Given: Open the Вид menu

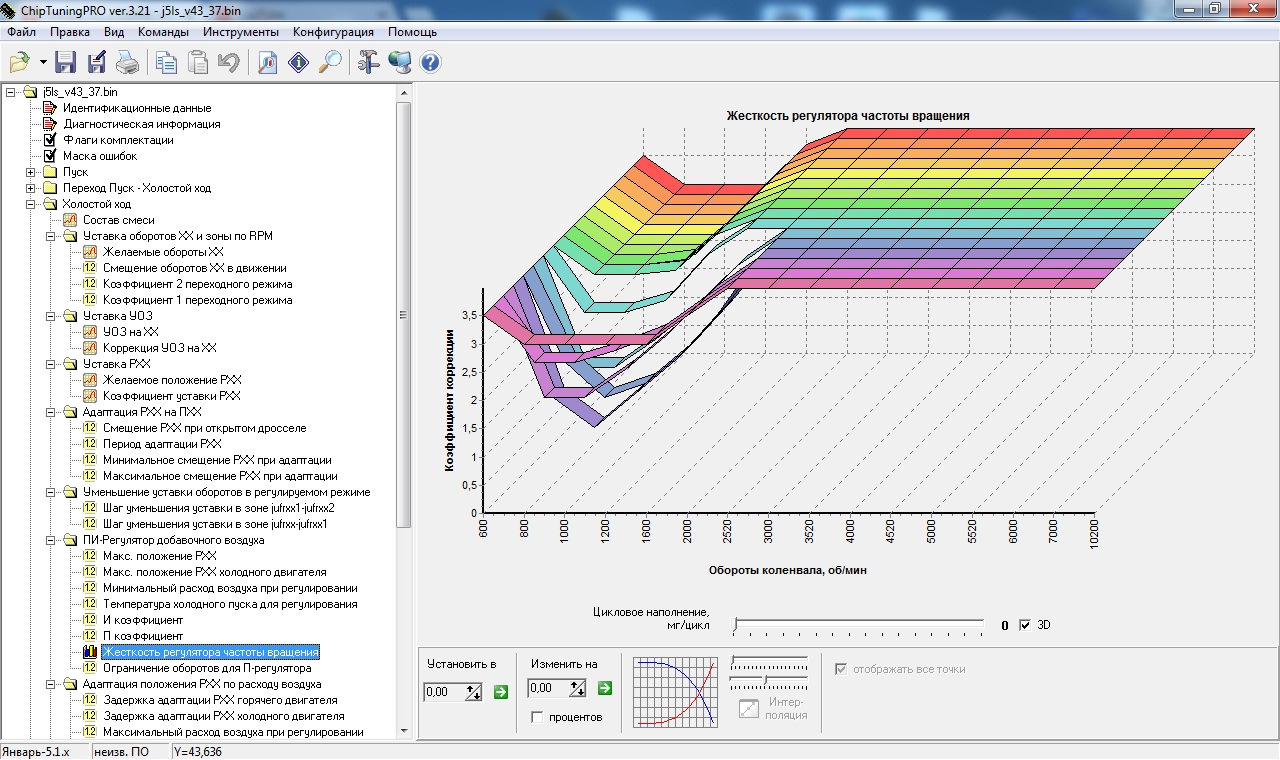Looking at the screenshot, I should pyautogui.click(x=114, y=32).
